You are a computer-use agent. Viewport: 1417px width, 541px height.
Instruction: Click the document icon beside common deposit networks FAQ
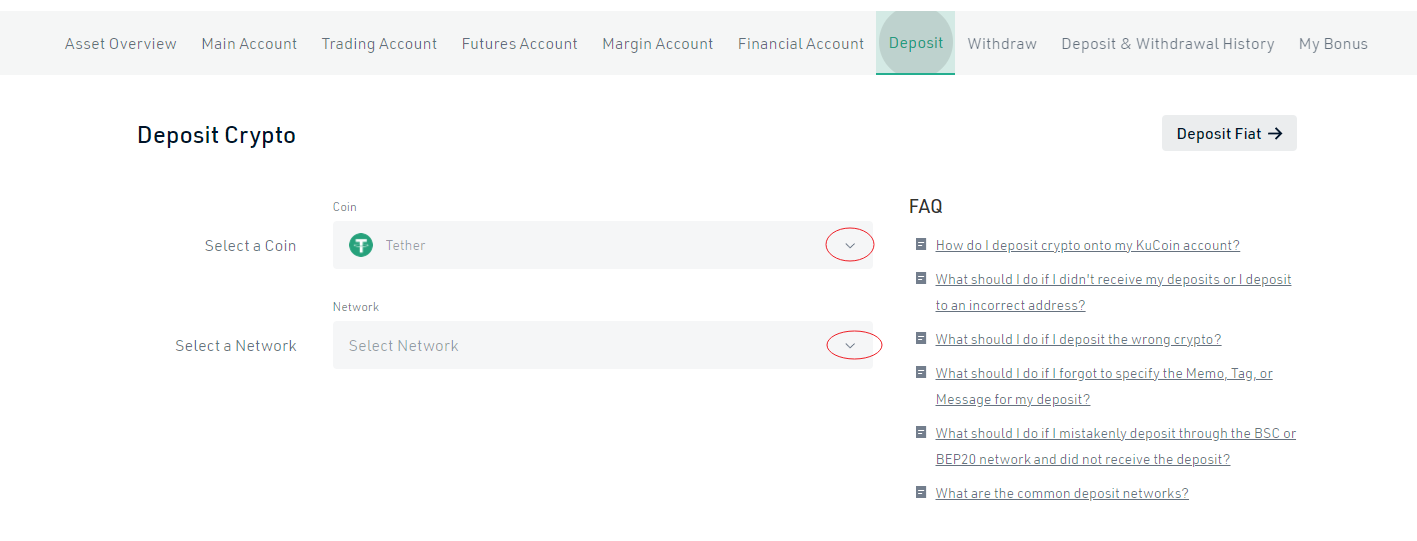(x=921, y=492)
